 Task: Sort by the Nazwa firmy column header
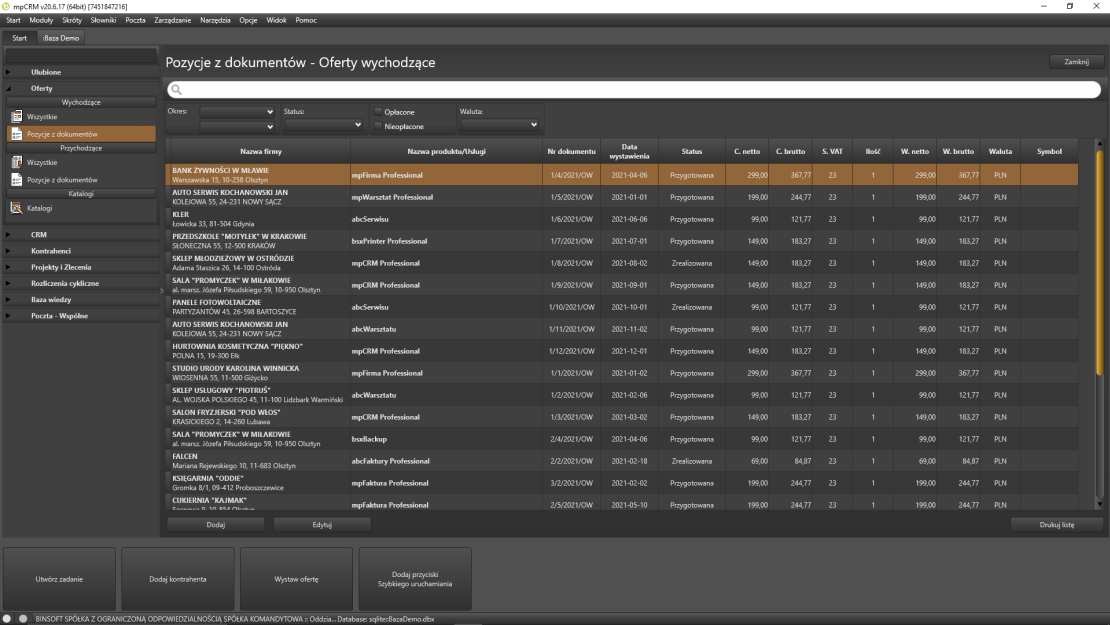pos(261,151)
